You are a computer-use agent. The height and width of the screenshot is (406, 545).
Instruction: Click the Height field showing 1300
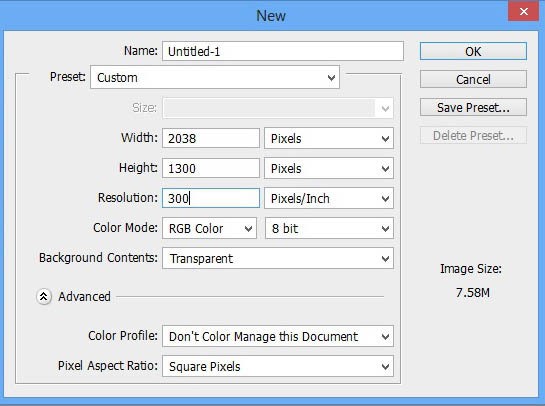tap(211, 169)
